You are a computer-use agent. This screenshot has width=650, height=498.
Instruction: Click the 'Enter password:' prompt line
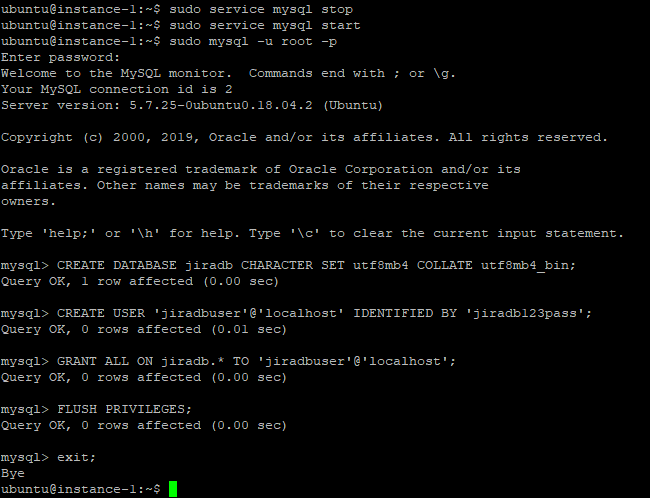click(61, 58)
